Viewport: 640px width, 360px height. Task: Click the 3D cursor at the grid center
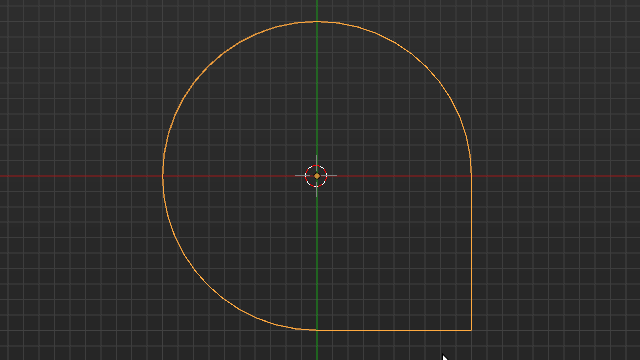[x=316, y=176]
